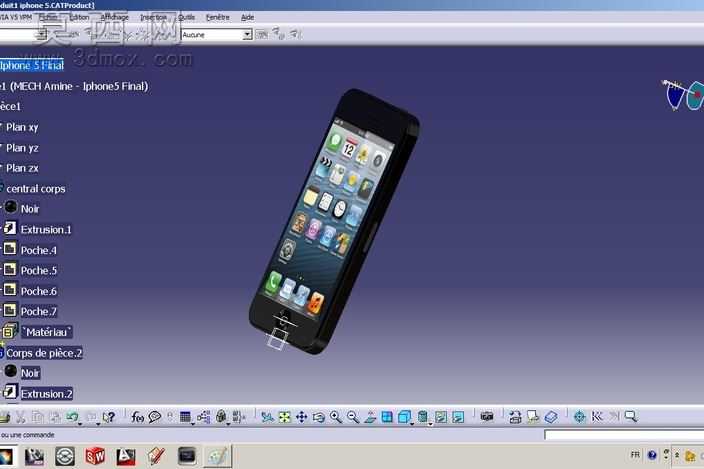Select Plan xy in the tree

coord(22,127)
